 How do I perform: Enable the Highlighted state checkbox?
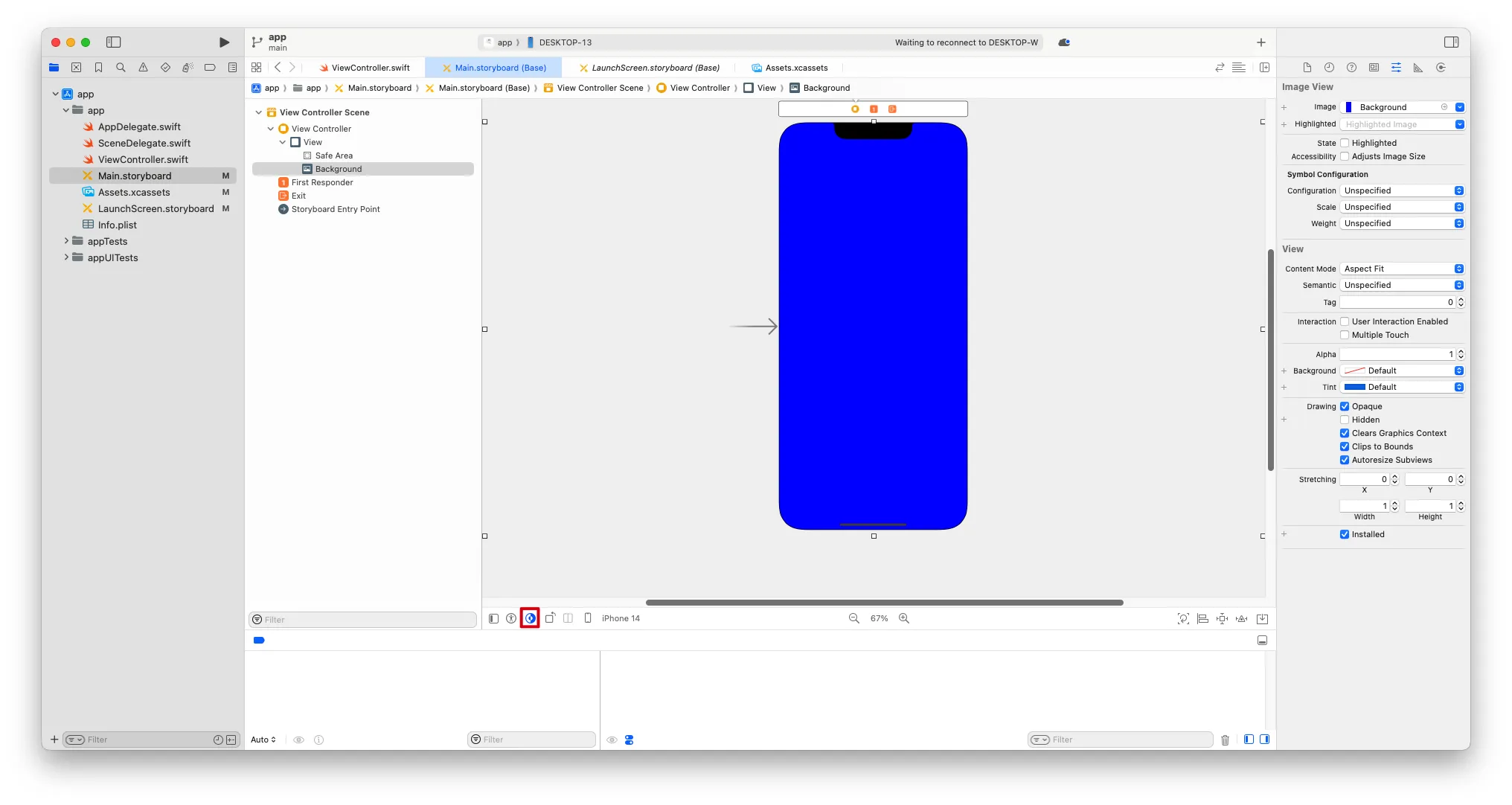(1345, 143)
